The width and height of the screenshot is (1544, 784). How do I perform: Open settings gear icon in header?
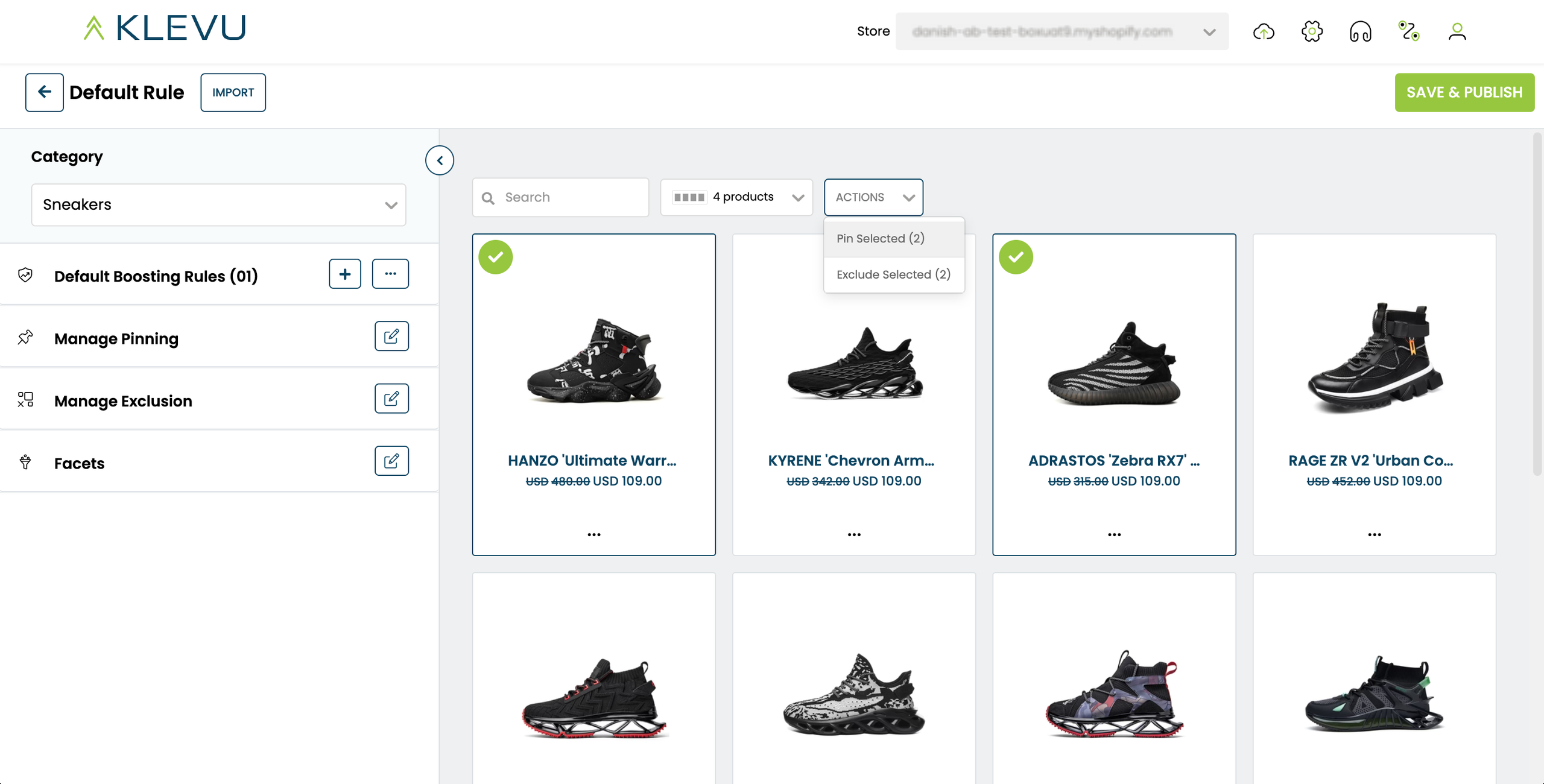[x=1312, y=31]
